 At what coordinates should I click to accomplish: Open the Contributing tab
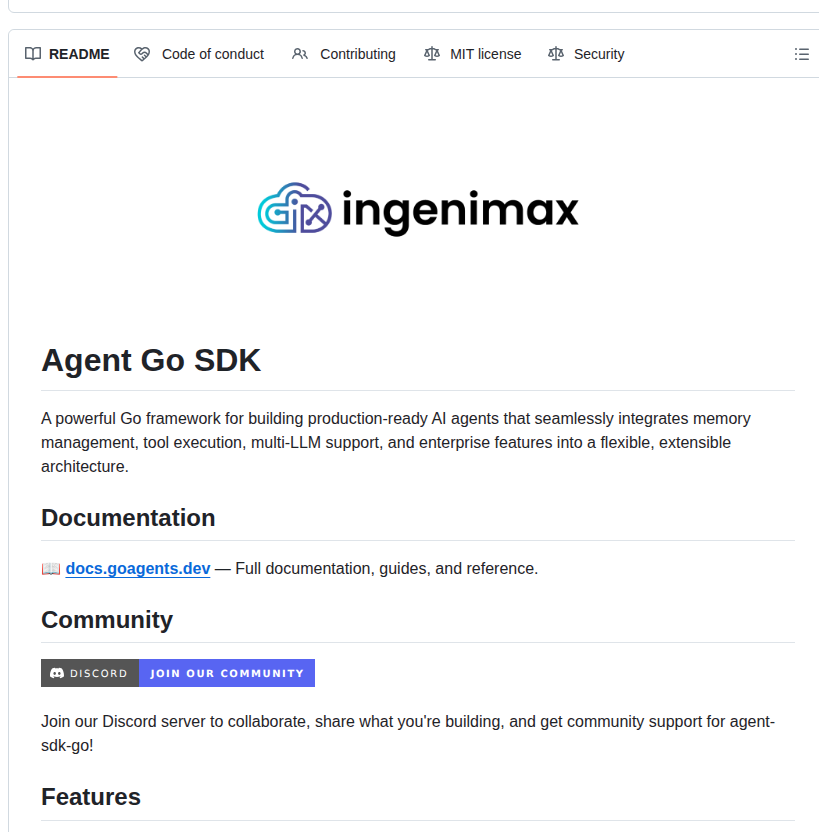[x=357, y=54]
